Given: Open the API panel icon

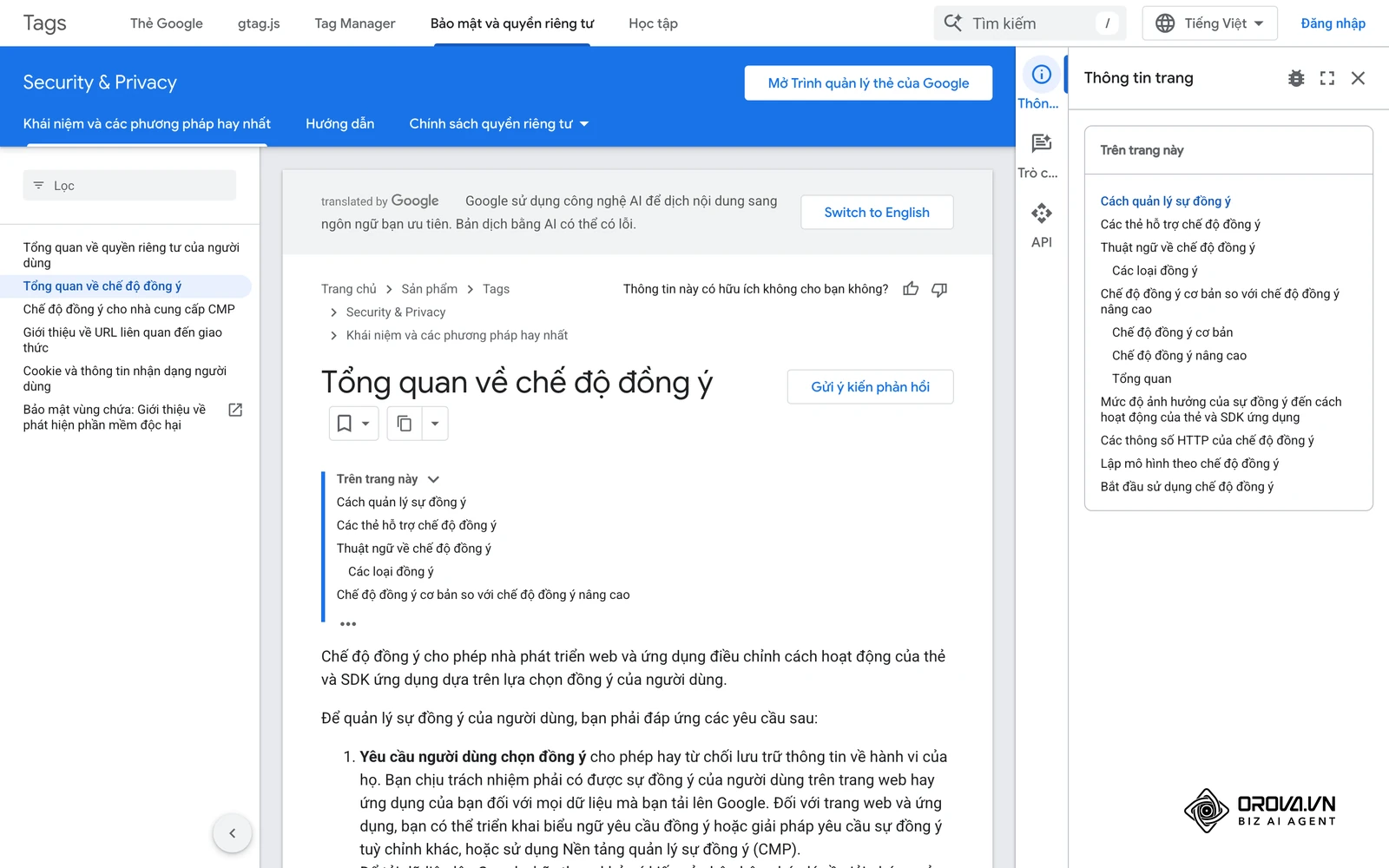Looking at the screenshot, I should coord(1041,213).
